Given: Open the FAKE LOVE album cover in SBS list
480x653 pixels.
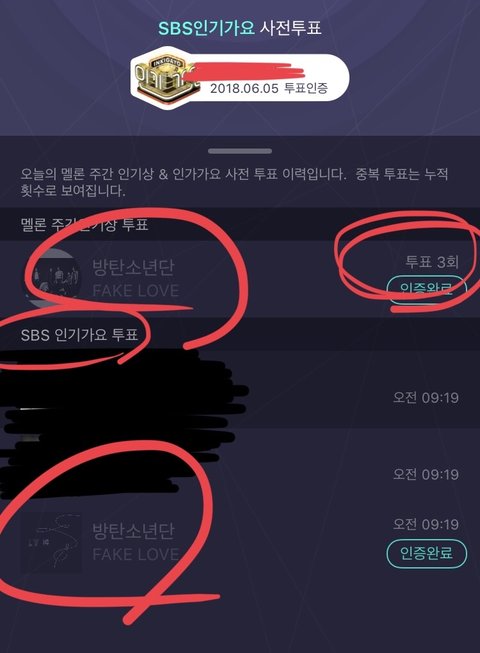Looking at the screenshot, I should [51, 543].
